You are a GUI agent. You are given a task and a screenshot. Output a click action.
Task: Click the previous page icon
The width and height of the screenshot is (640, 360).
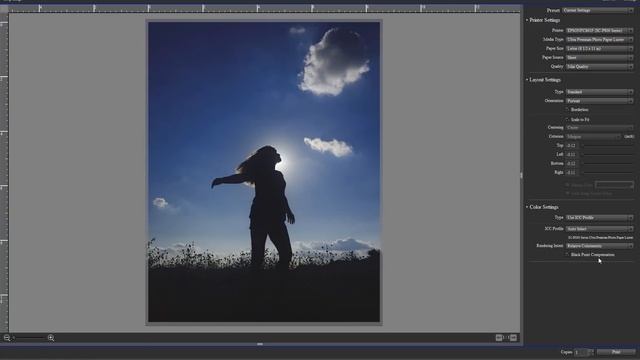[499, 338]
